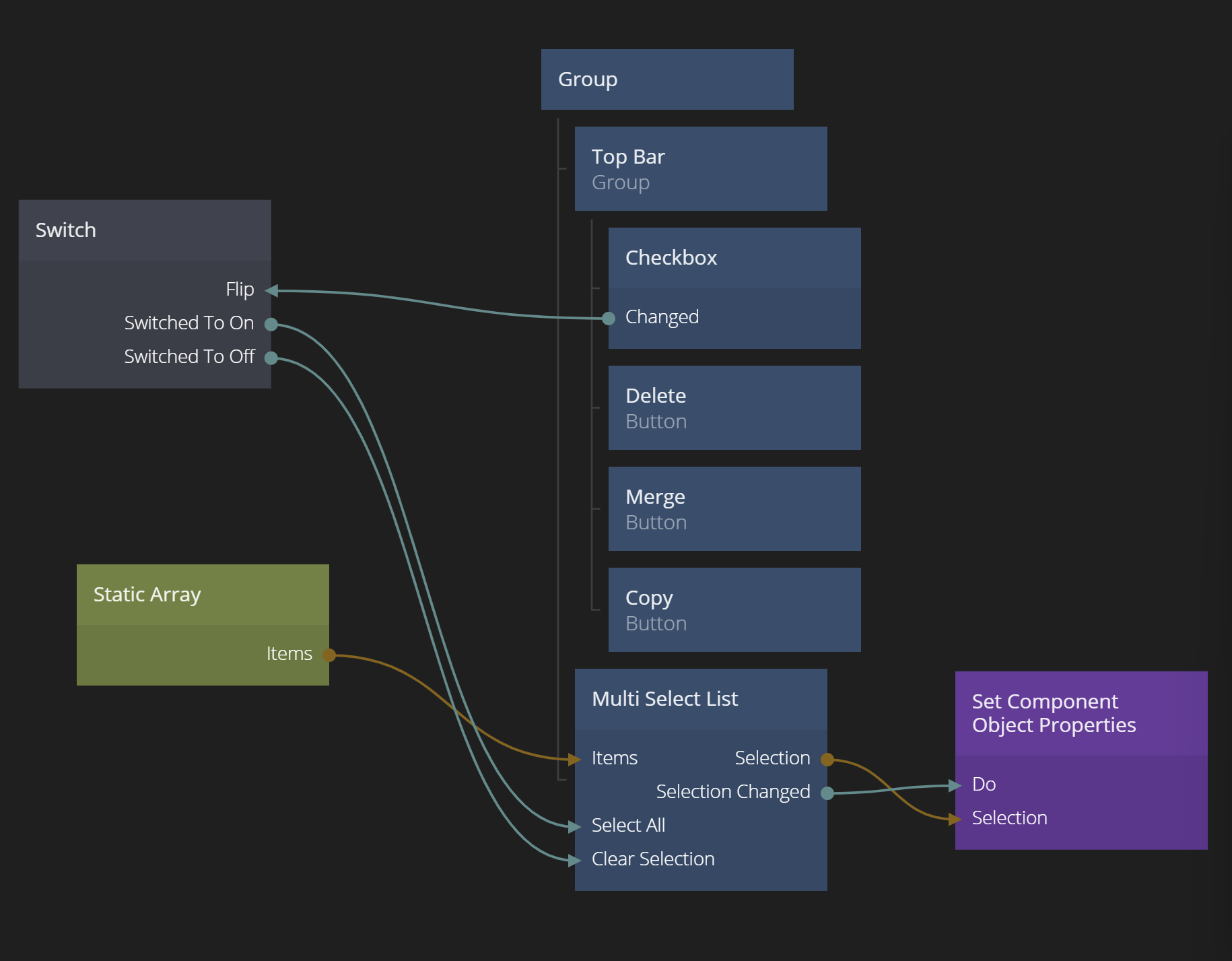Click the Select All input arrow
Image resolution: width=1232 pixels, height=961 pixels.
coord(574,826)
